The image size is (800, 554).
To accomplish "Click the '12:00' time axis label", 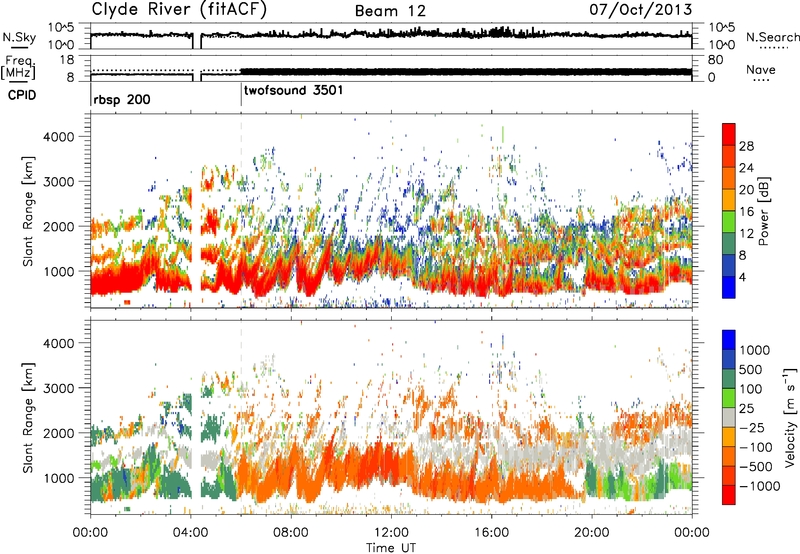I will point(391,533).
